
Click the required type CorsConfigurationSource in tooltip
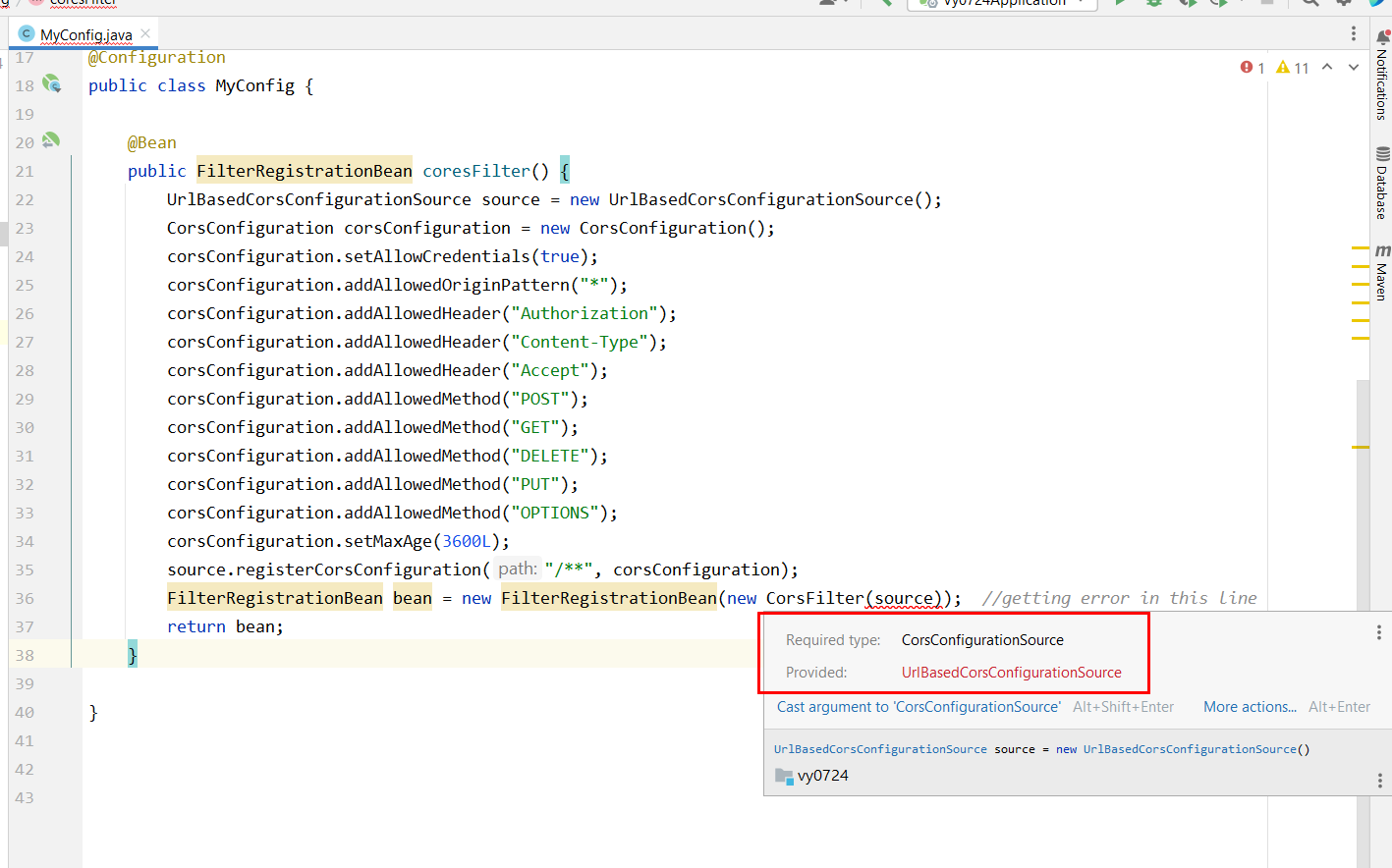[x=982, y=640]
